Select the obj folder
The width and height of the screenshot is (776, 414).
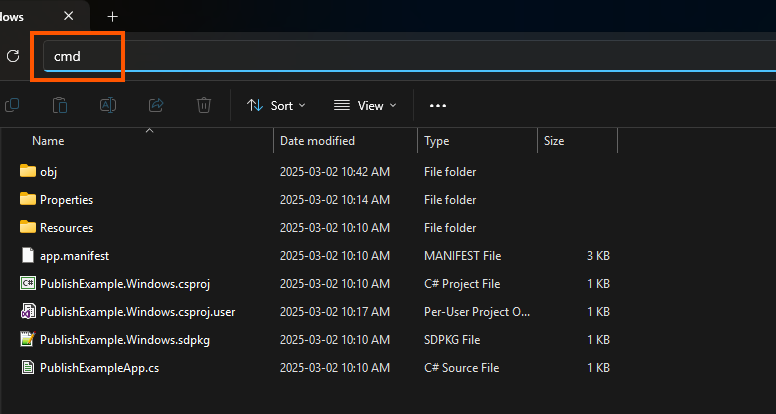(x=48, y=172)
